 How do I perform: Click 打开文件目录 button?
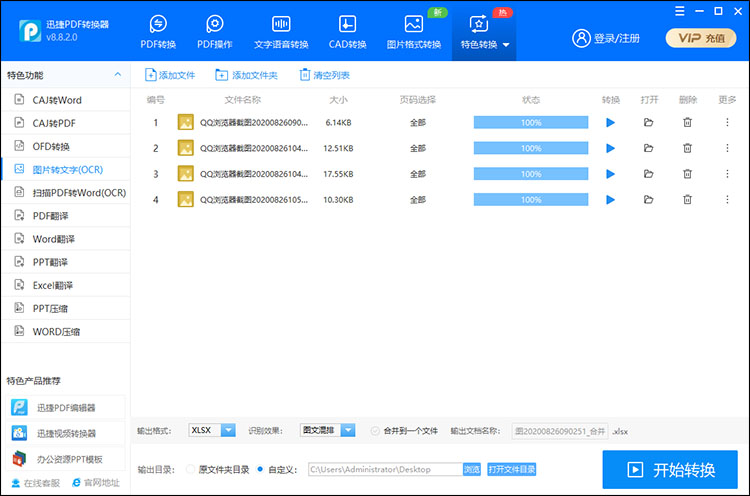point(511,469)
